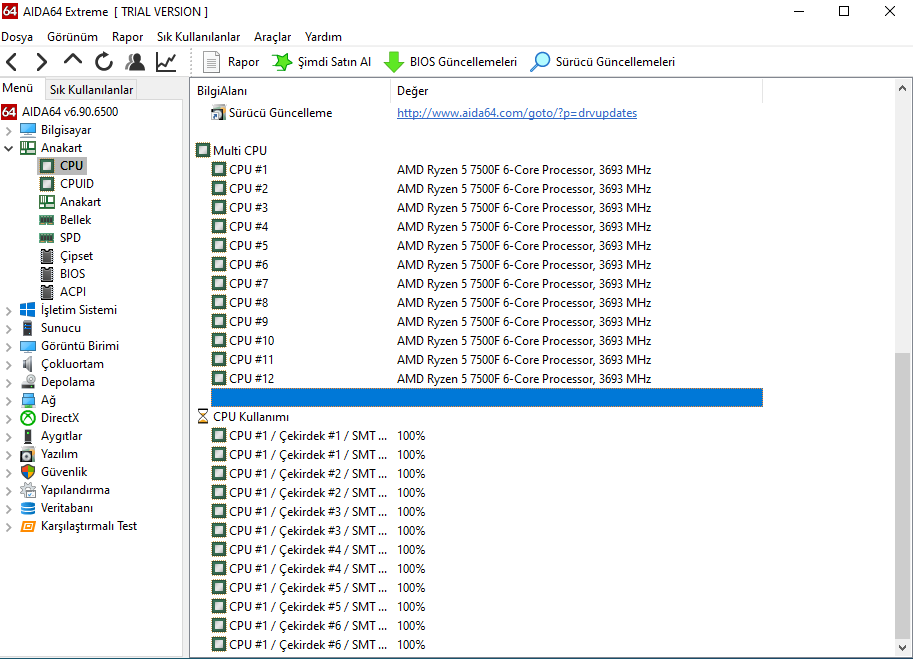Expand the DirectX tree node
Screen dimensions: 913x659
coord(8,419)
